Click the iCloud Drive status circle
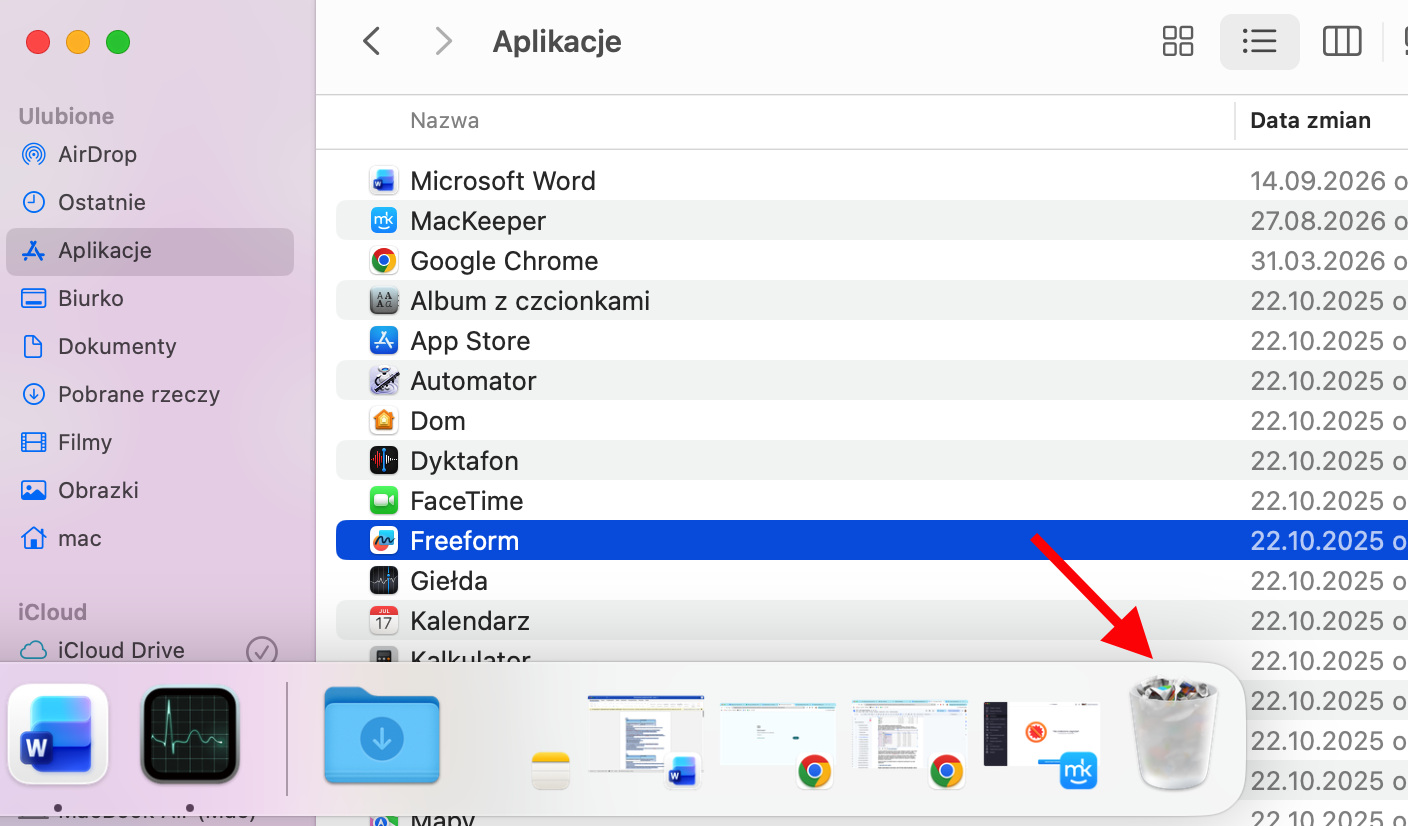1408x826 pixels. pyautogui.click(x=262, y=650)
